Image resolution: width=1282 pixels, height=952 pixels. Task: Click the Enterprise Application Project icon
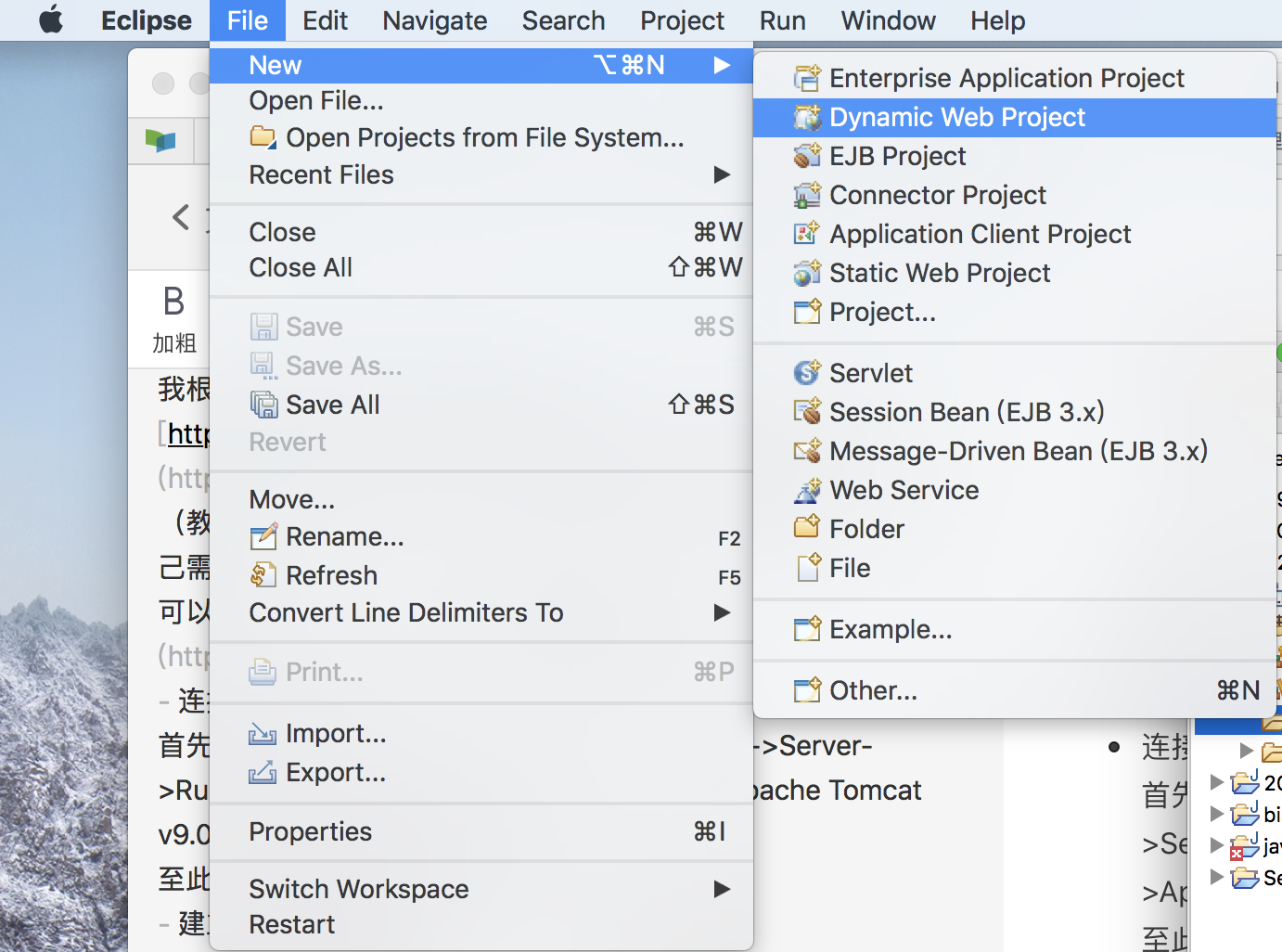coord(807,78)
